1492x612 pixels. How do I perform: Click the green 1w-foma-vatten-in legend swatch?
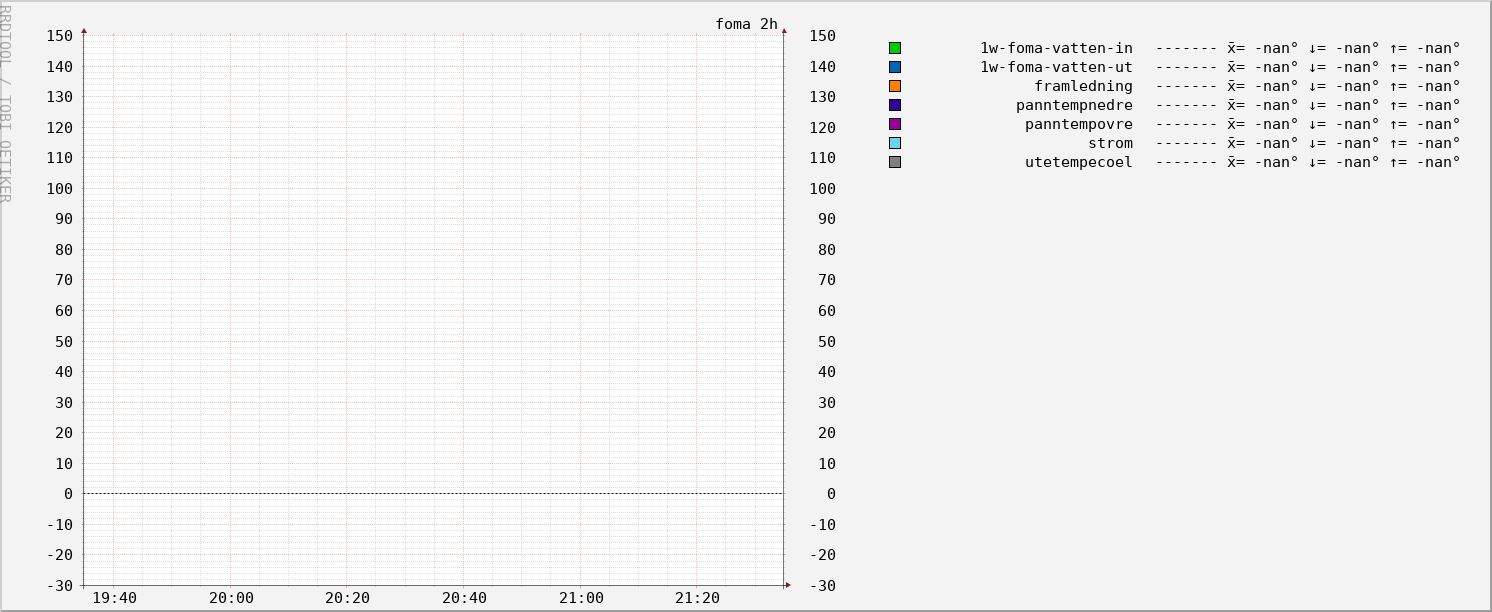895,48
